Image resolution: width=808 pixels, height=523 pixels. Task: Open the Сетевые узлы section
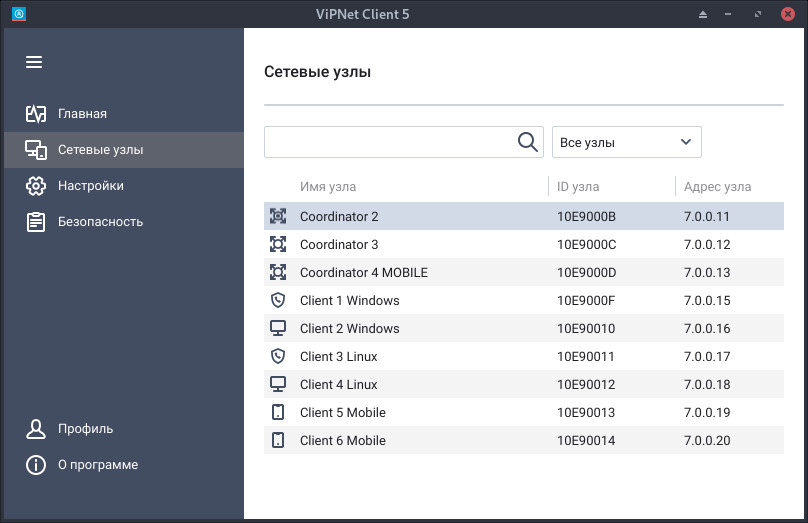click(124, 149)
